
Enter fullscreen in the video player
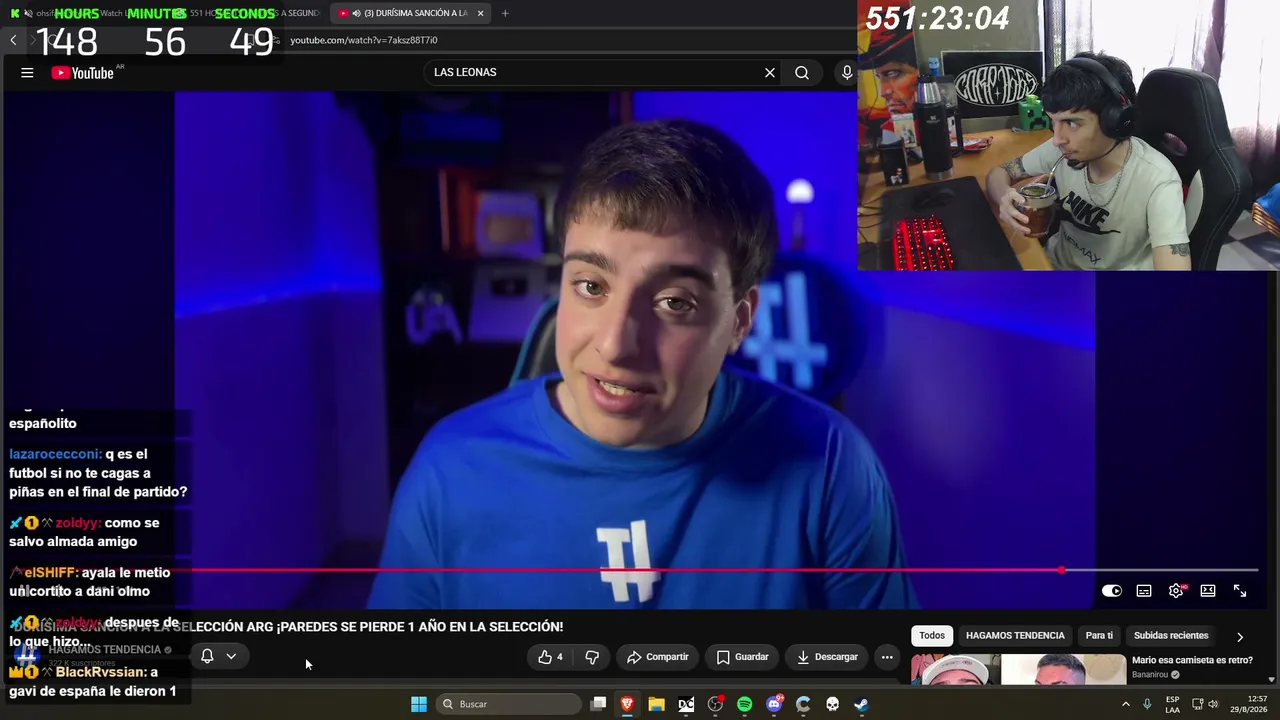point(1240,591)
